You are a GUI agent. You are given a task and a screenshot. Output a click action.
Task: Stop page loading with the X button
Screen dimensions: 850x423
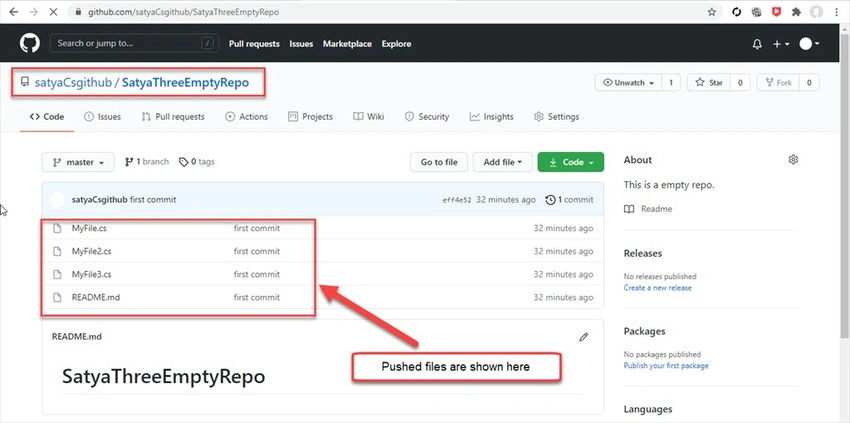(53, 11)
